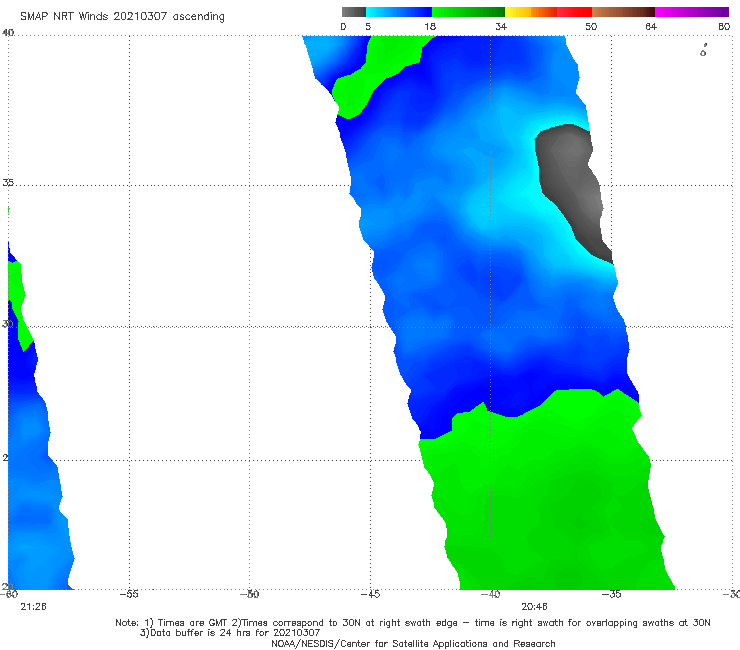Click the longitude axis label '-40'
Screen dimensions: 740x650
[x=490, y=594]
